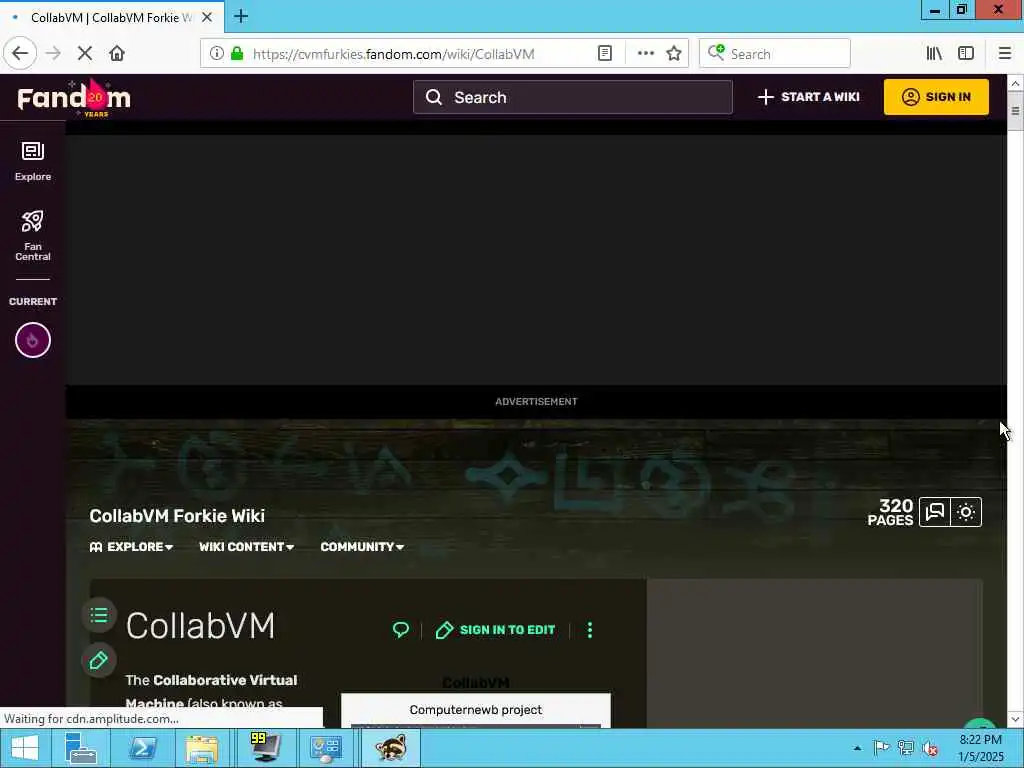1024x768 pixels.
Task: Click the green padlock security icon
Action: point(237,54)
